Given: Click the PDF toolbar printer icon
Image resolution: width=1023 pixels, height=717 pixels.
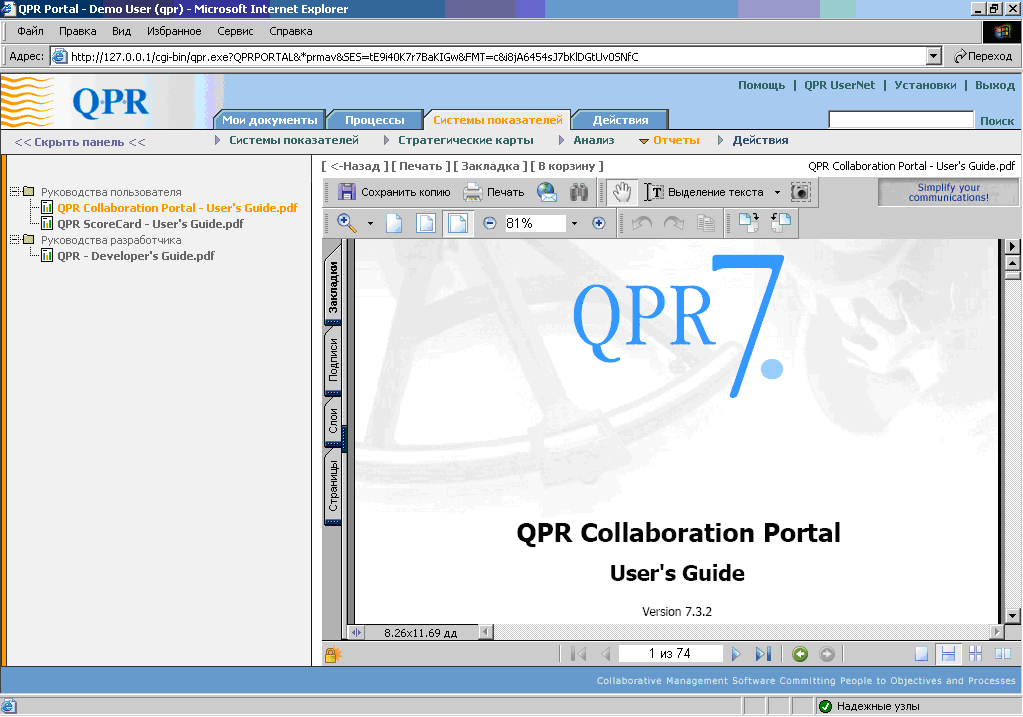Looking at the screenshot, I should [473, 192].
